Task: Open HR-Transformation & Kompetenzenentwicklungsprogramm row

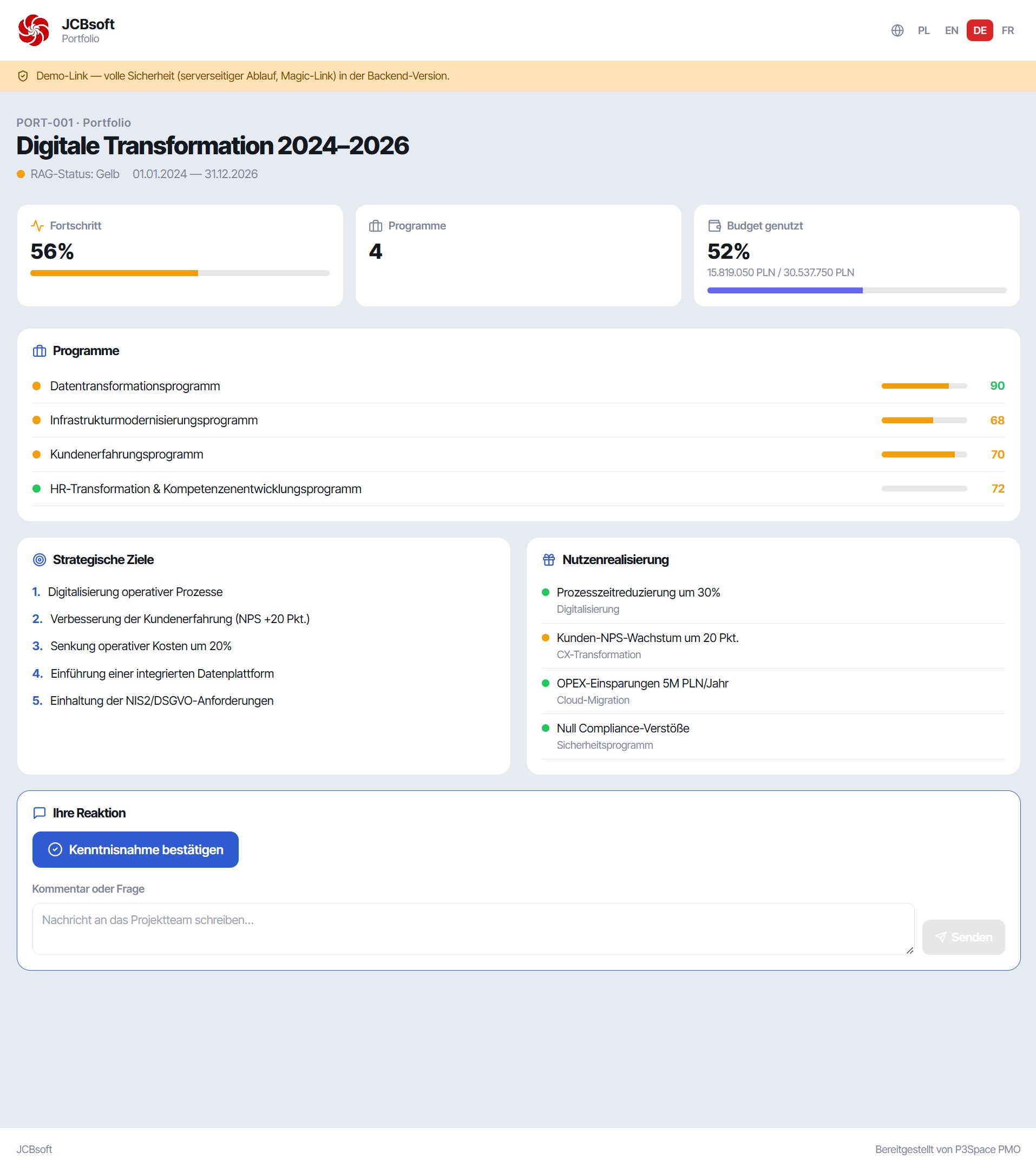Action: (518, 489)
